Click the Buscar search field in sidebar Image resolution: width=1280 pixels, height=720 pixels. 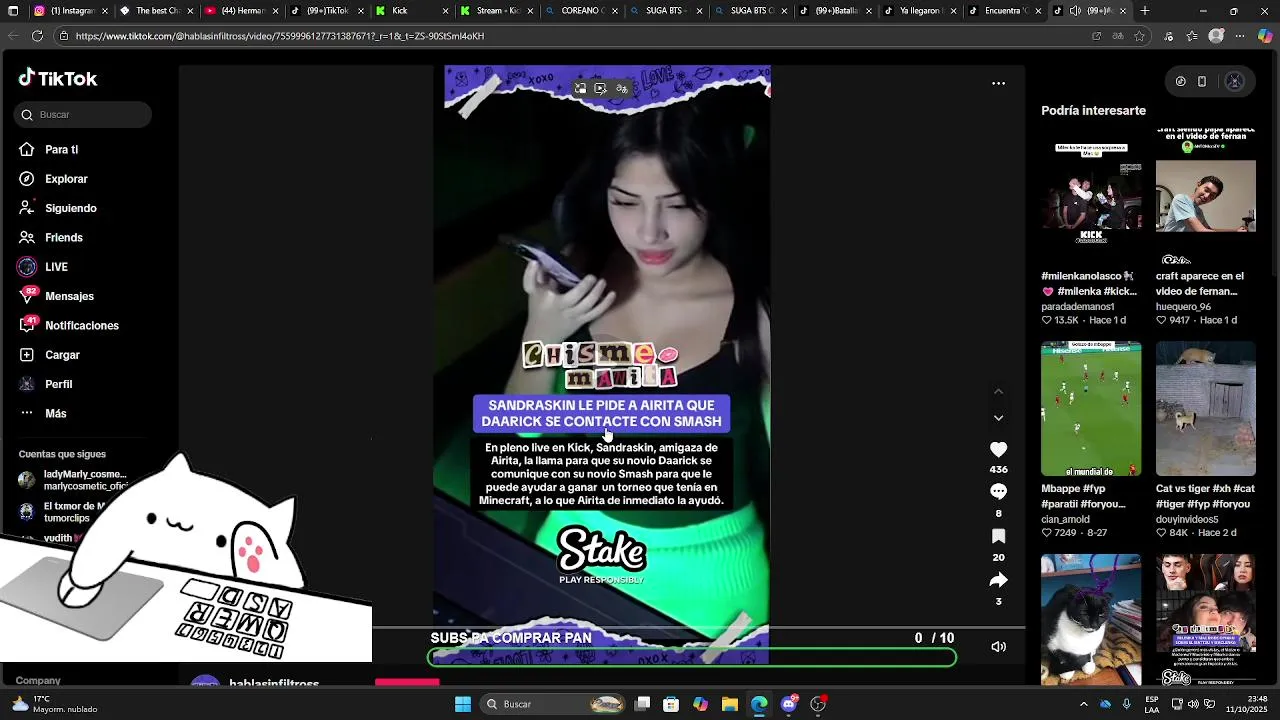pyautogui.click(x=83, y=115)
